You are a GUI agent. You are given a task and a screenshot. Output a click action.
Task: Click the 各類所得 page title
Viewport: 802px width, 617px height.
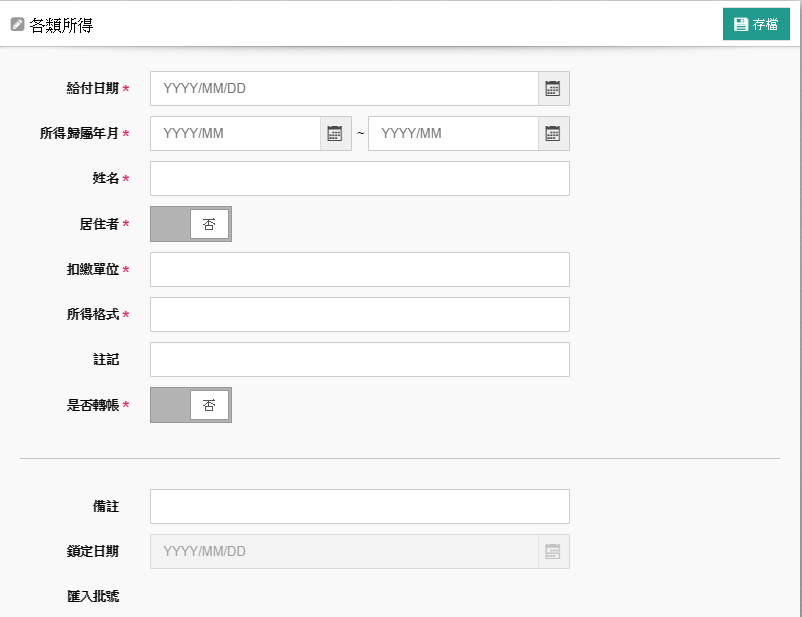pos(61,25)
